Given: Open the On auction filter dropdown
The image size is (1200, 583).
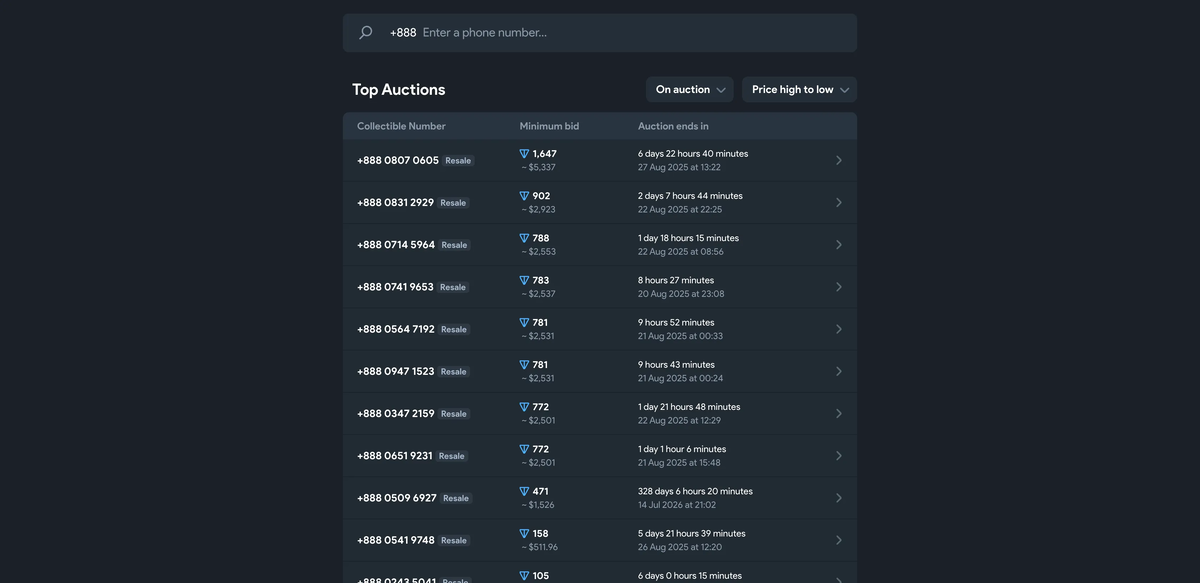Looking at the screenshot, I should point(690,90).
